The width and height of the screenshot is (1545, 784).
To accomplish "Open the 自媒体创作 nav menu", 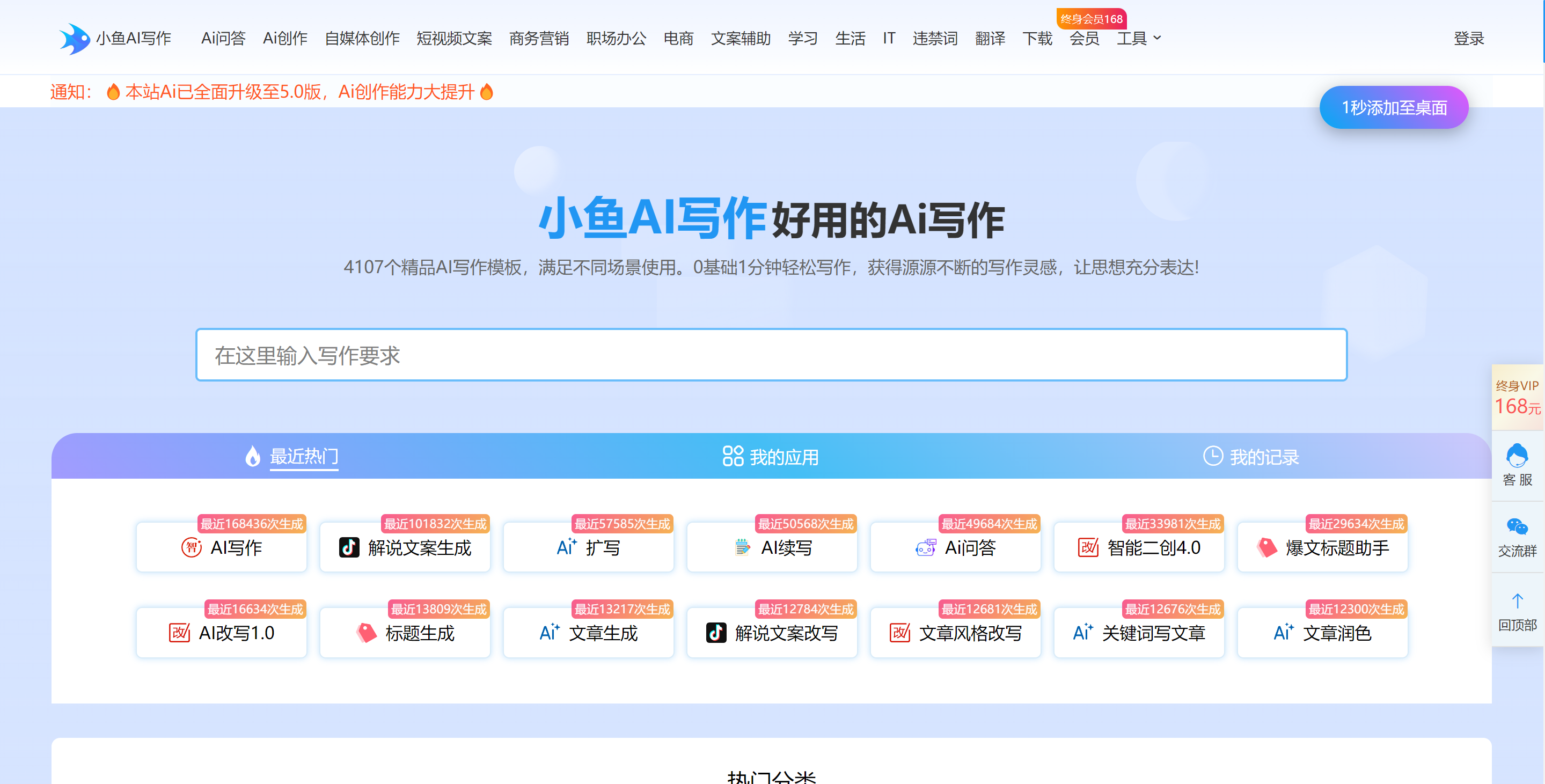I will tap(362, 39).
